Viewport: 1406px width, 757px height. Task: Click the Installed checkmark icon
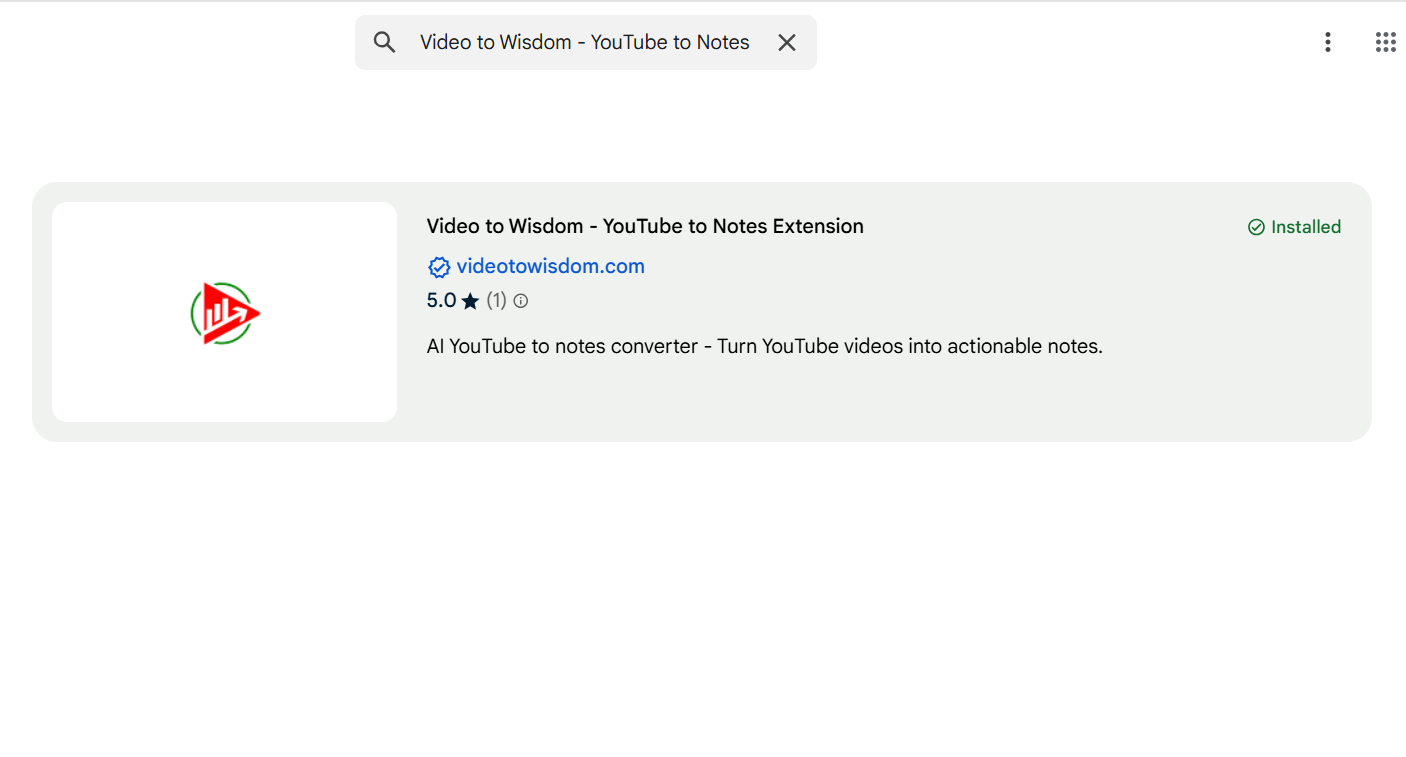[1256, 228]
